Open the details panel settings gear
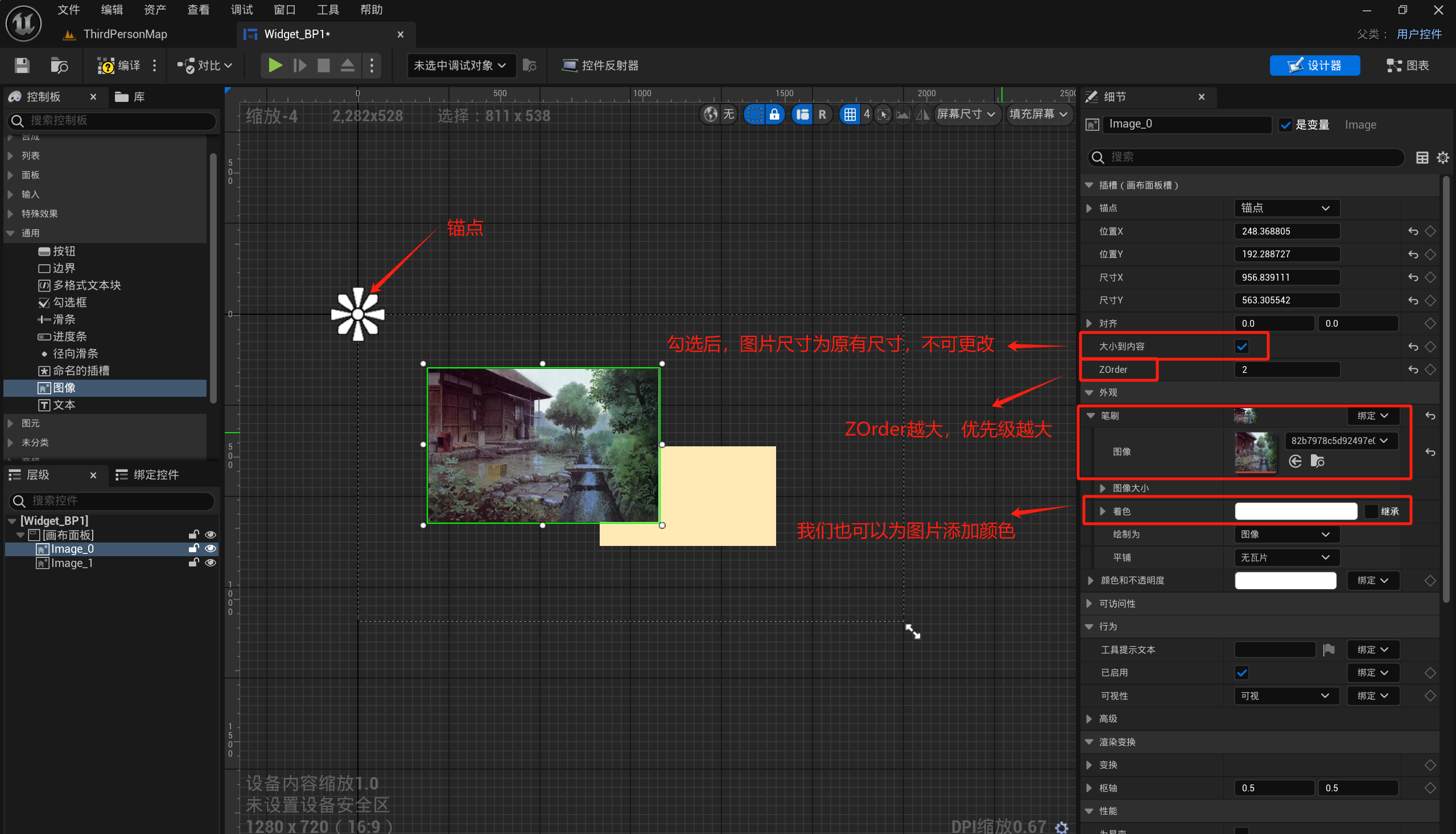 pos(1443,158)
